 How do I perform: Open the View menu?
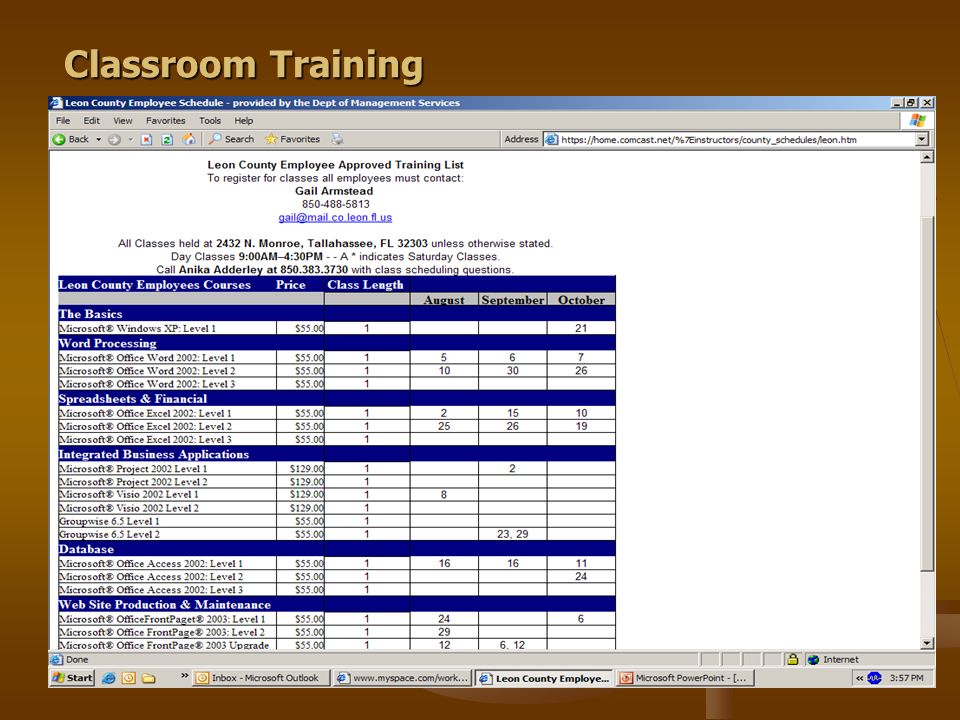pos(122,121)
